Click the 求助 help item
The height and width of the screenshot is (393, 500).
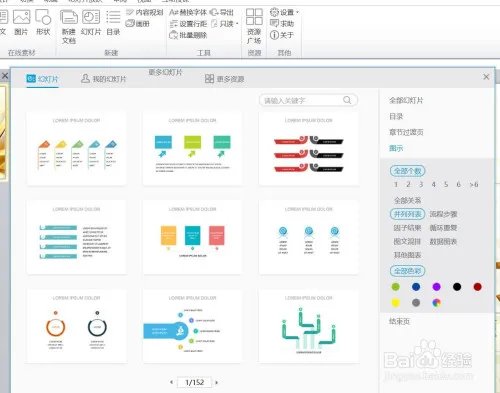pos(282,23)
